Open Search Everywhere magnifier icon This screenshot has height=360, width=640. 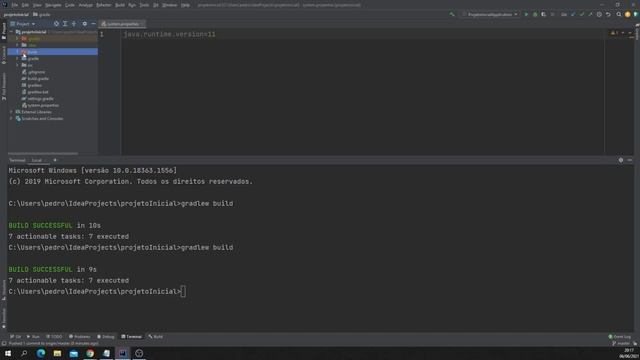point(619,14)
